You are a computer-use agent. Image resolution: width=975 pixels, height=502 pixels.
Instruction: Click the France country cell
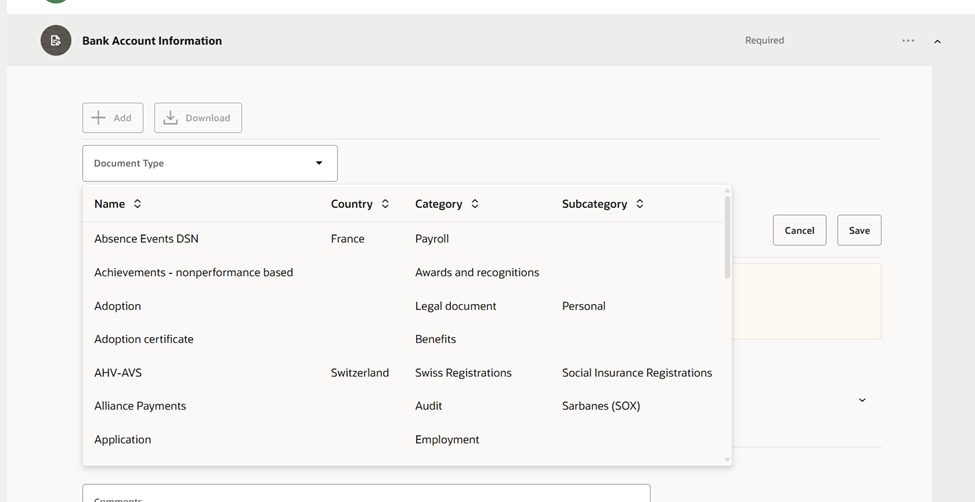348,239
